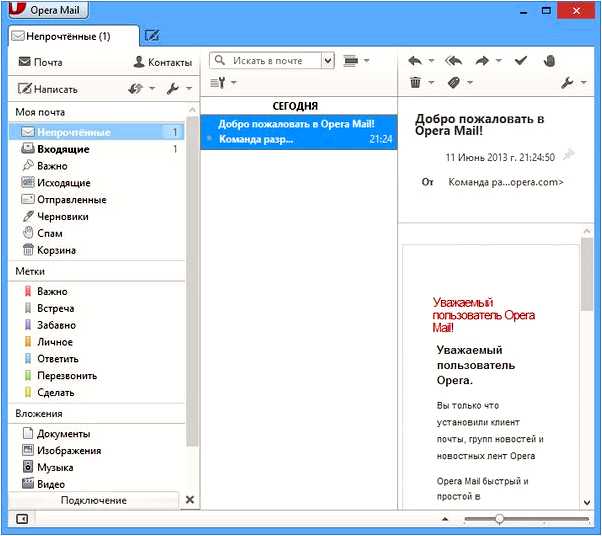602x536 pixels.
Task: Switch to the Почта panel
Action: point(40,62)
